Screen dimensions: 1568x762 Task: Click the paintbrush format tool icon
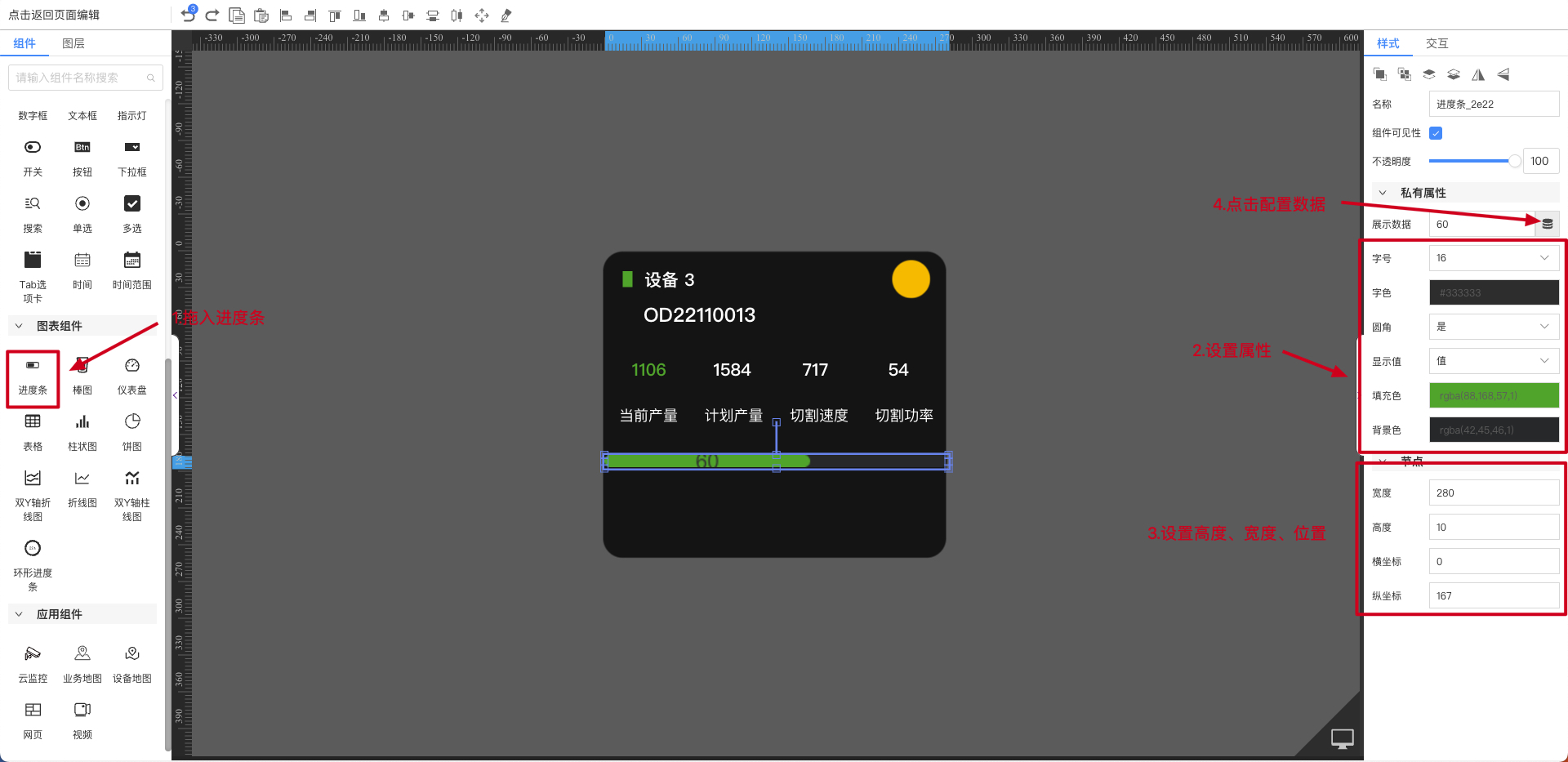click(x=506, y=16)
